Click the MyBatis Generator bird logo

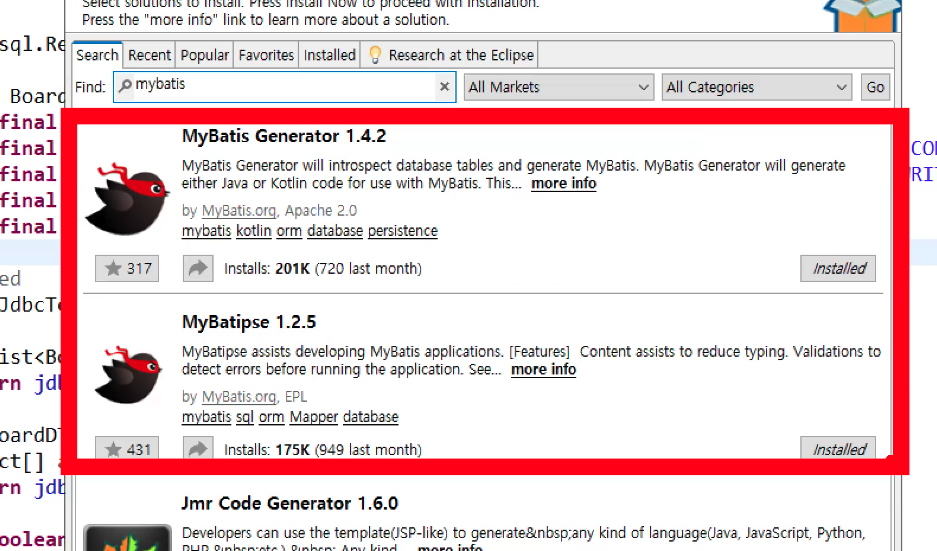(x=127, y=198)
